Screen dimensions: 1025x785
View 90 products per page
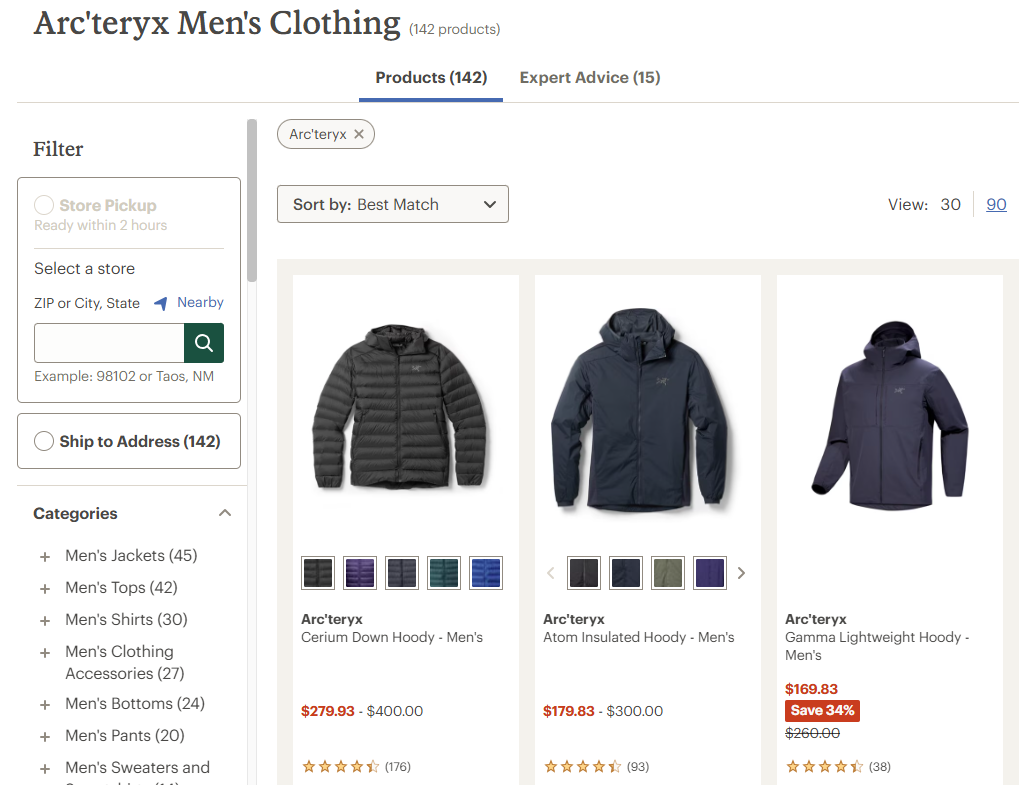[996, 204]
